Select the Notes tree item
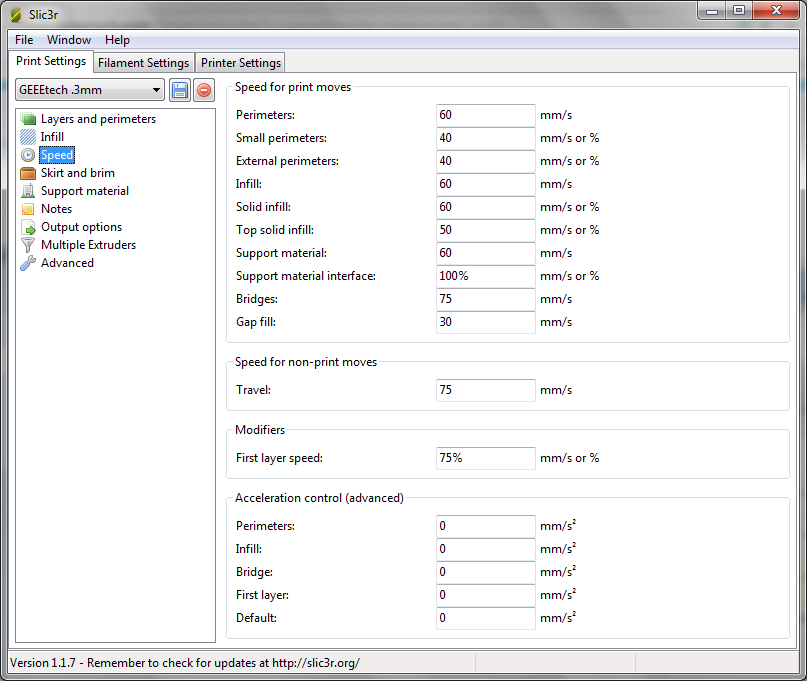This screenshot has width=807, height=681. [57, 209]
